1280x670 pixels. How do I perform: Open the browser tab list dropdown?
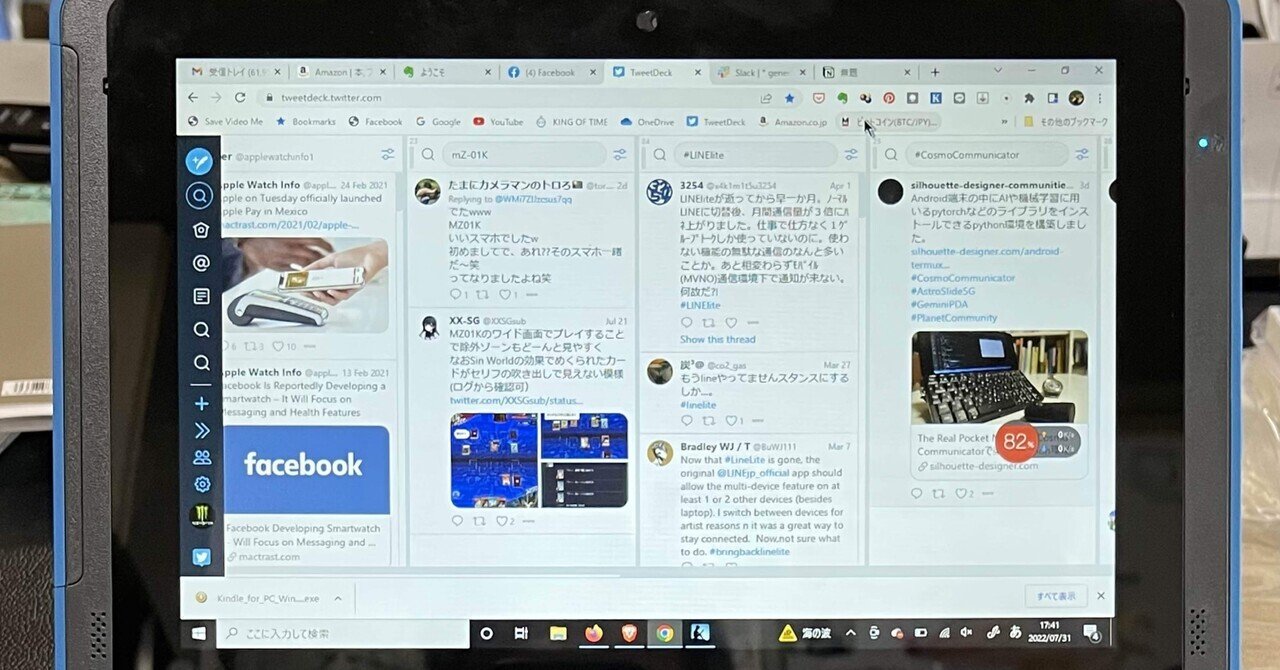click(x=996, y=71)
